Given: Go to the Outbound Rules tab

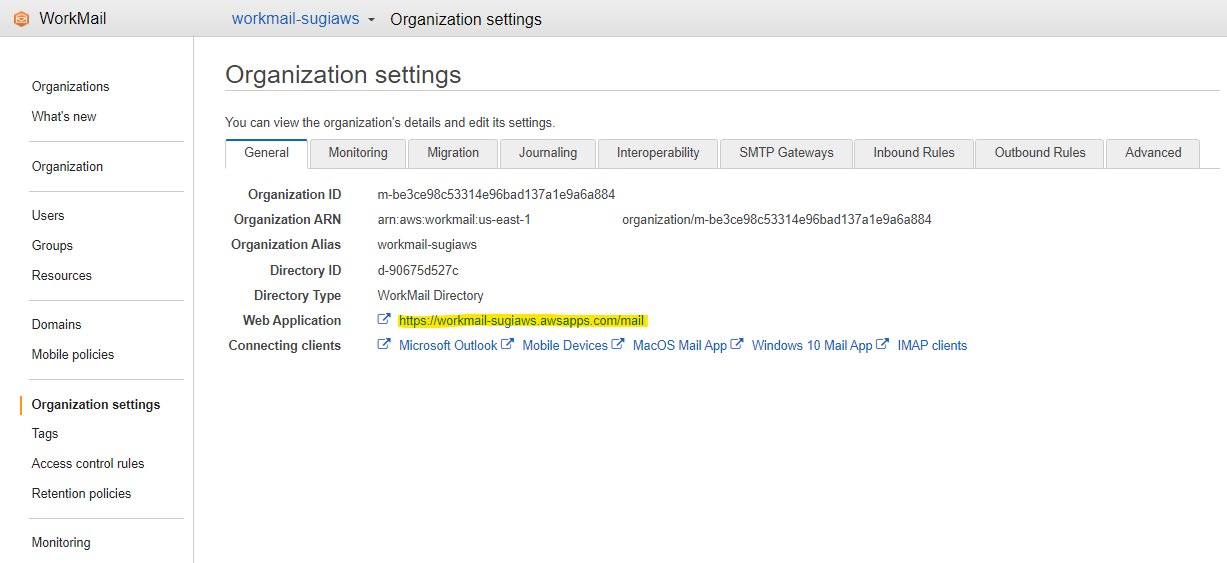Looking at the screenshot, I should coord(1040,153).
